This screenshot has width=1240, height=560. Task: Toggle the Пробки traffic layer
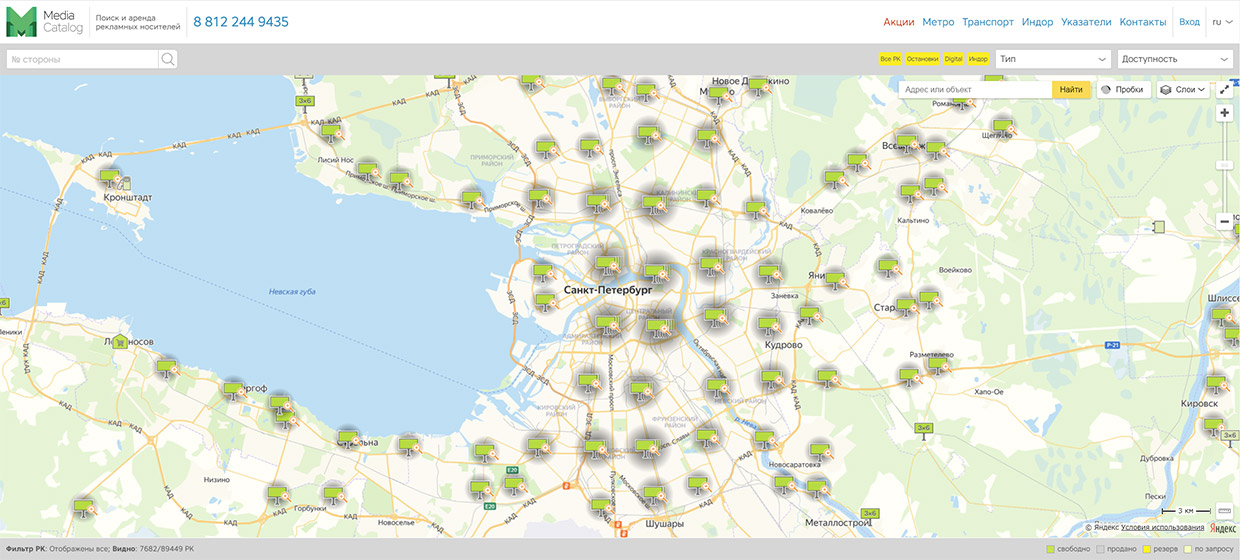[1121, 89]
